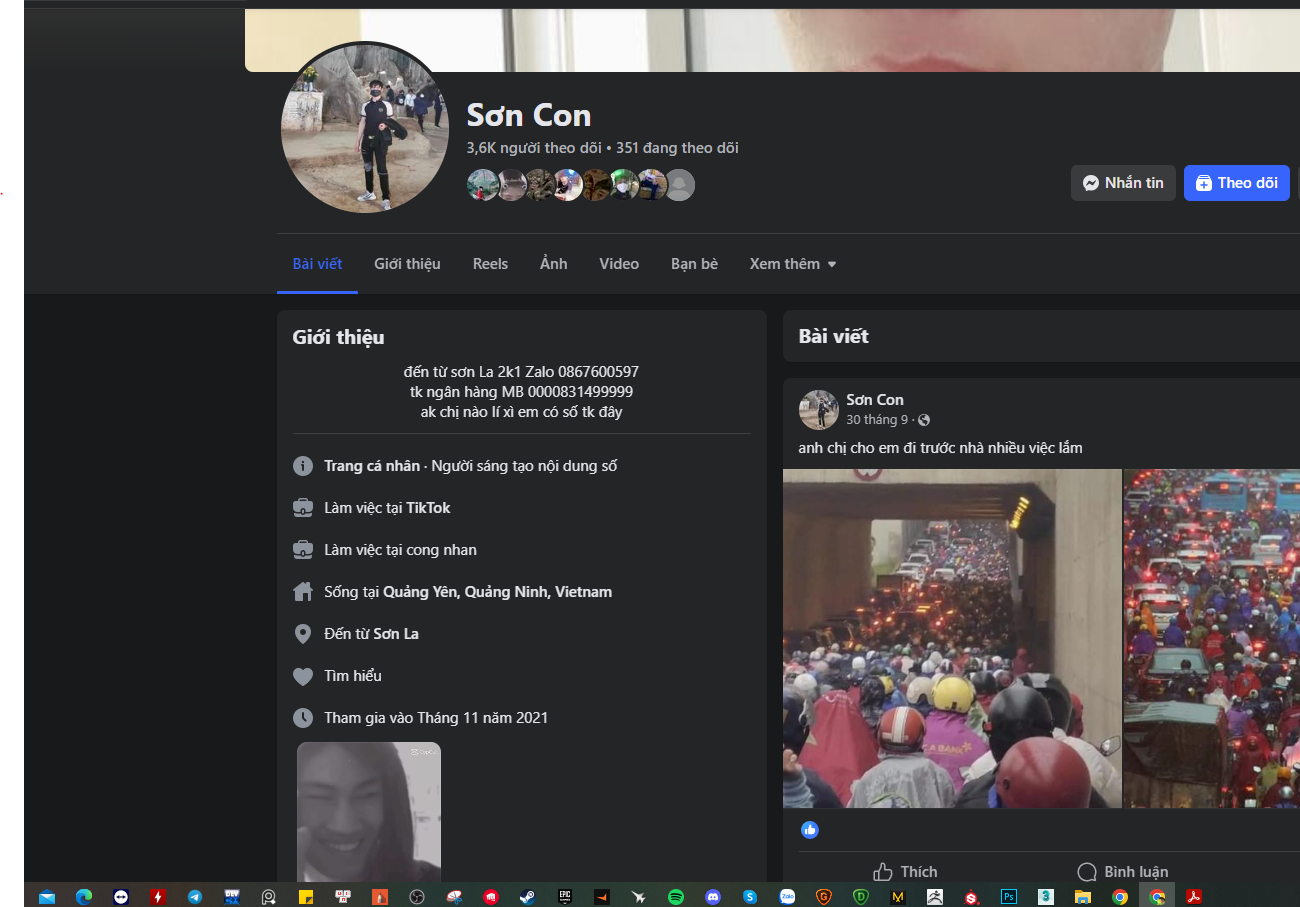Open Spotify from the taskbar
The image size is (1300, 907).
point(675,897)
